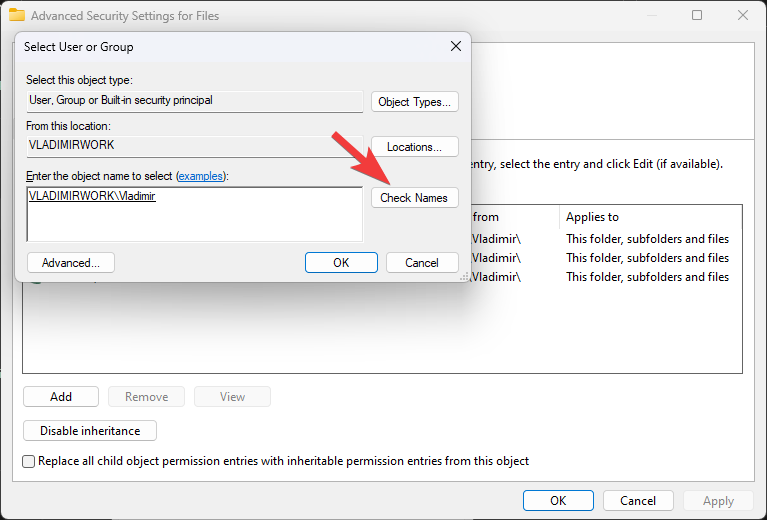Cancel the Advanced Security Settings window
The height and width of the screenshot is (520, 767).
pyautogui.click(x=638, y=501)
